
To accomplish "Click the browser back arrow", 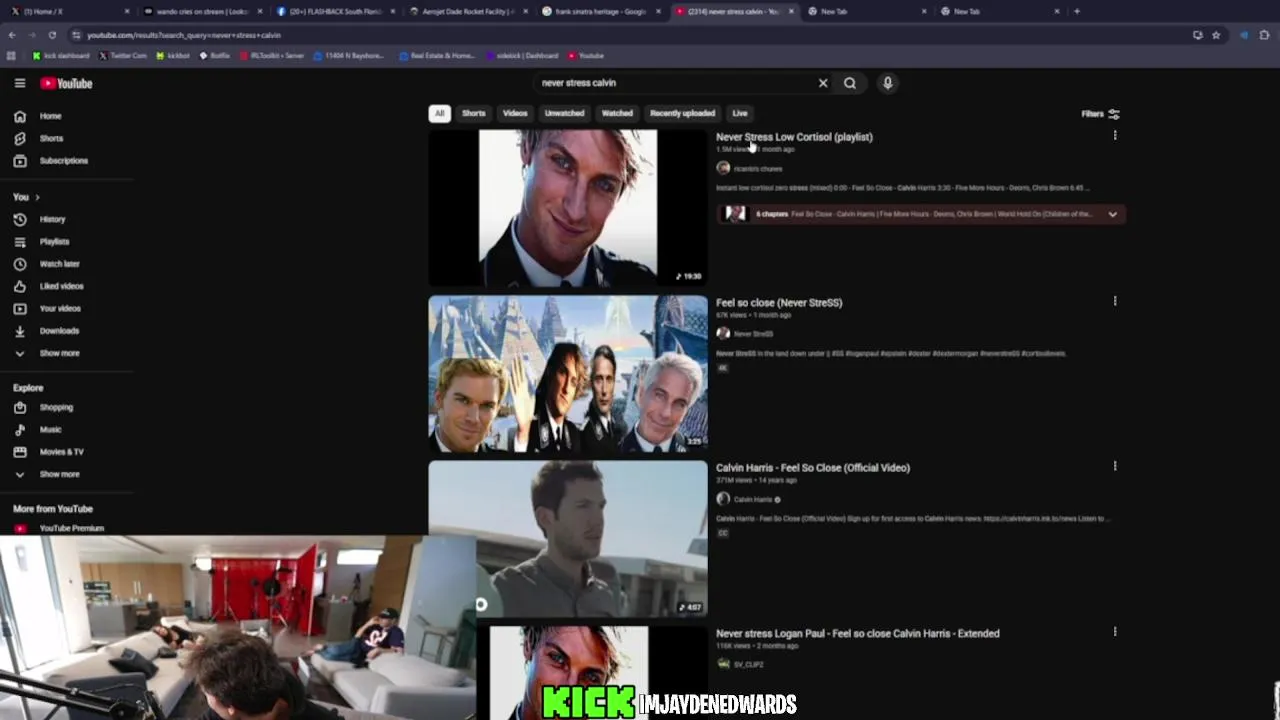I will [x=12, y=35].
